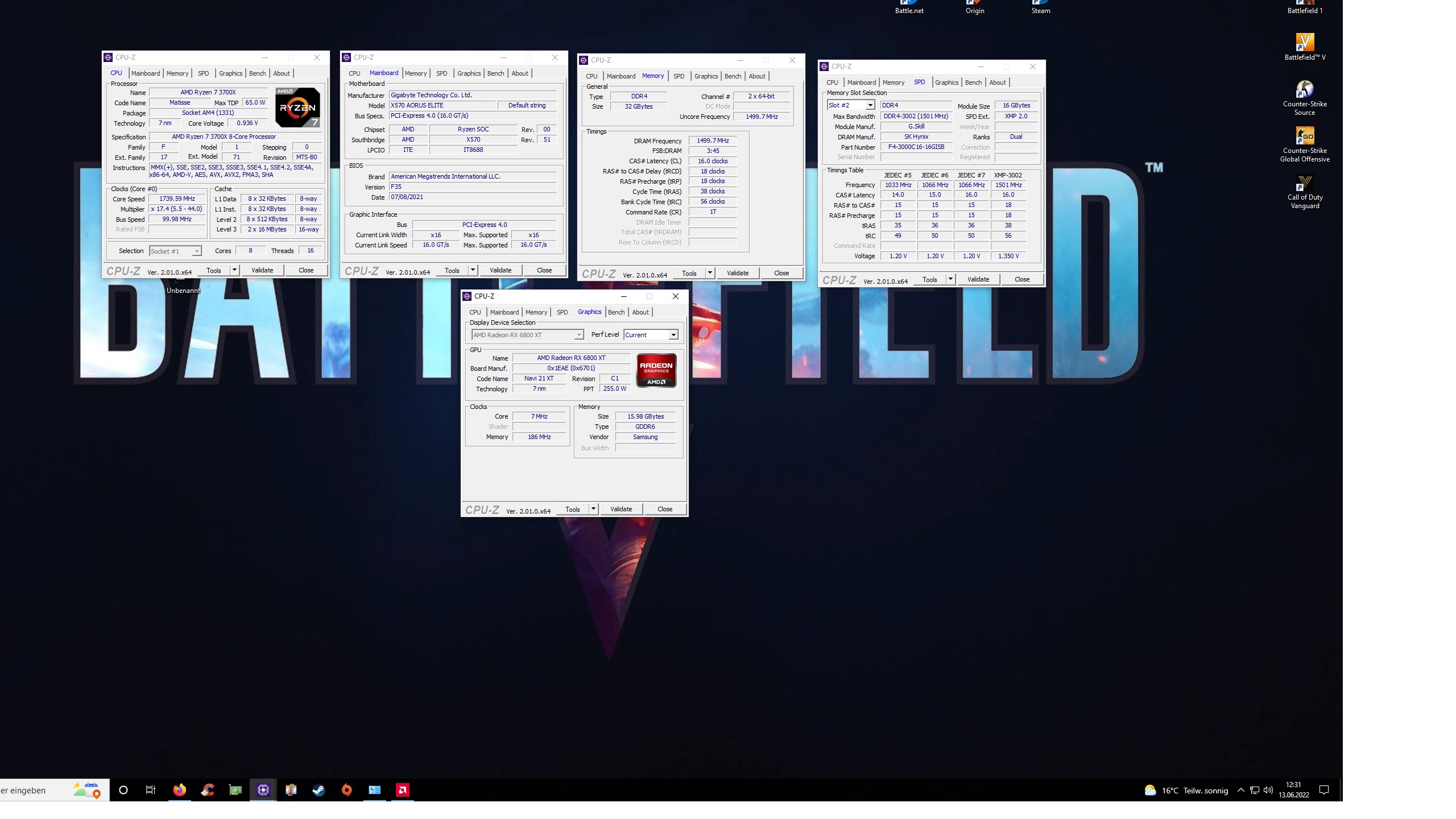
Task: Click the Steam taskbar icon
Action: pos(318,790)
